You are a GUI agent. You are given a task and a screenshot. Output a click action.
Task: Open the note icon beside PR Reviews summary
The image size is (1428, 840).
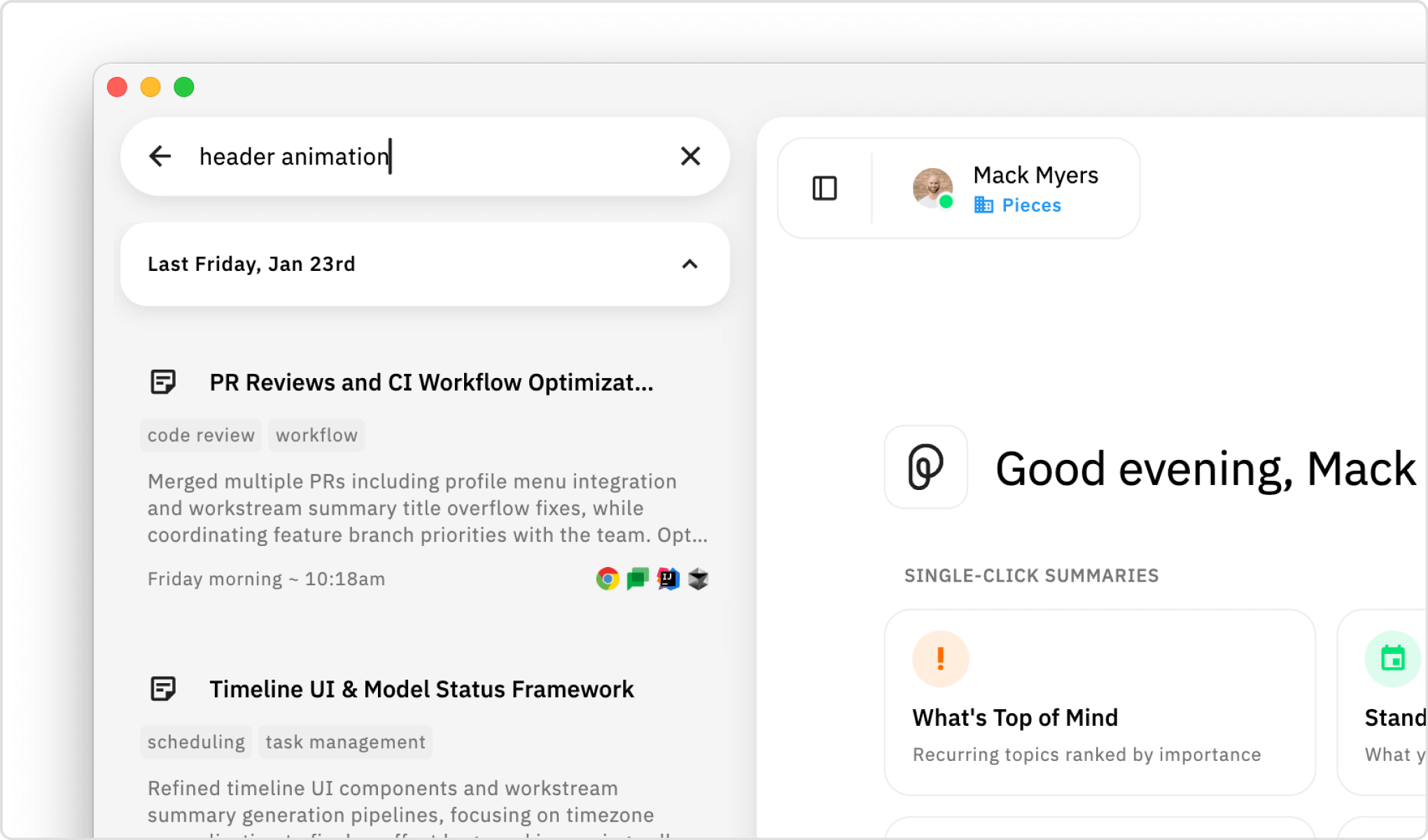[162, 382]
